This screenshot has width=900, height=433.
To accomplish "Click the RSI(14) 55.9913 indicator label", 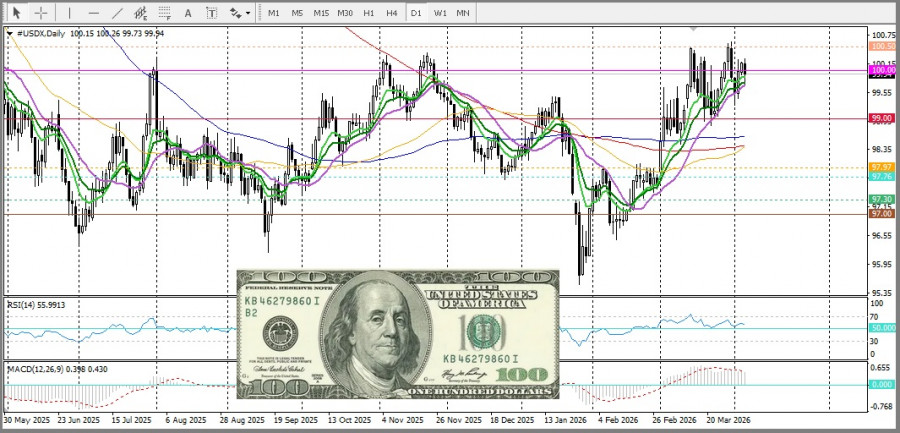I will tap(36, 305).
